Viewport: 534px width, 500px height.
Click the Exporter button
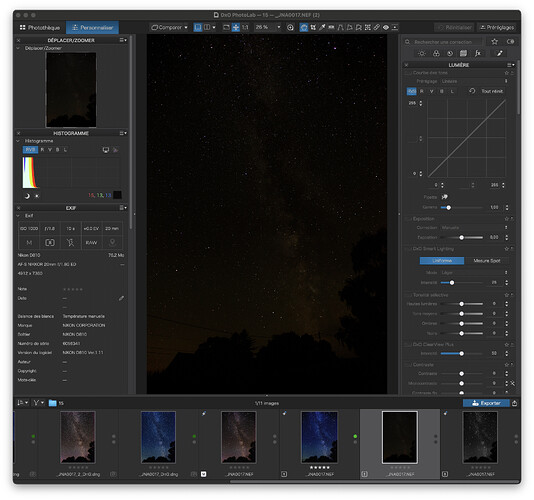pyautogui.click(x=486, y=403)
